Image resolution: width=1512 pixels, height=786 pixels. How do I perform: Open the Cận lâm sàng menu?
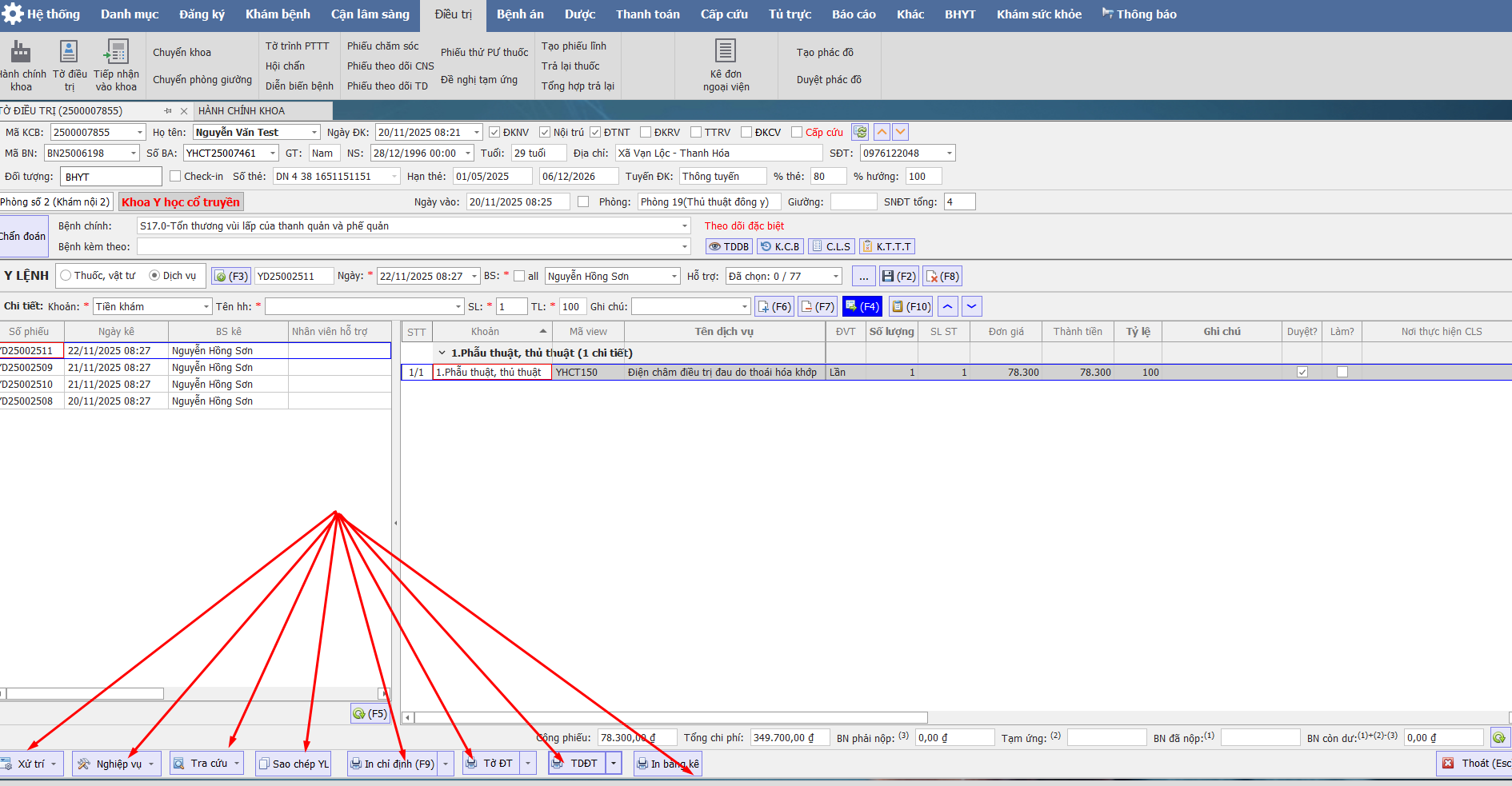click(370, 14)
